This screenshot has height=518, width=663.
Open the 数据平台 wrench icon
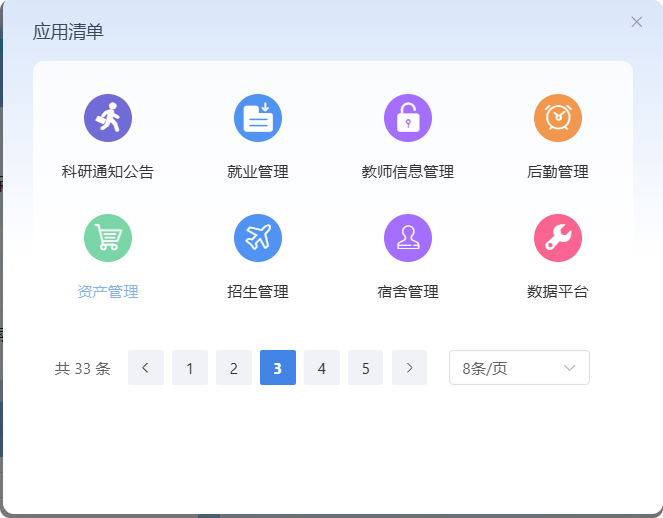point(558,238)
